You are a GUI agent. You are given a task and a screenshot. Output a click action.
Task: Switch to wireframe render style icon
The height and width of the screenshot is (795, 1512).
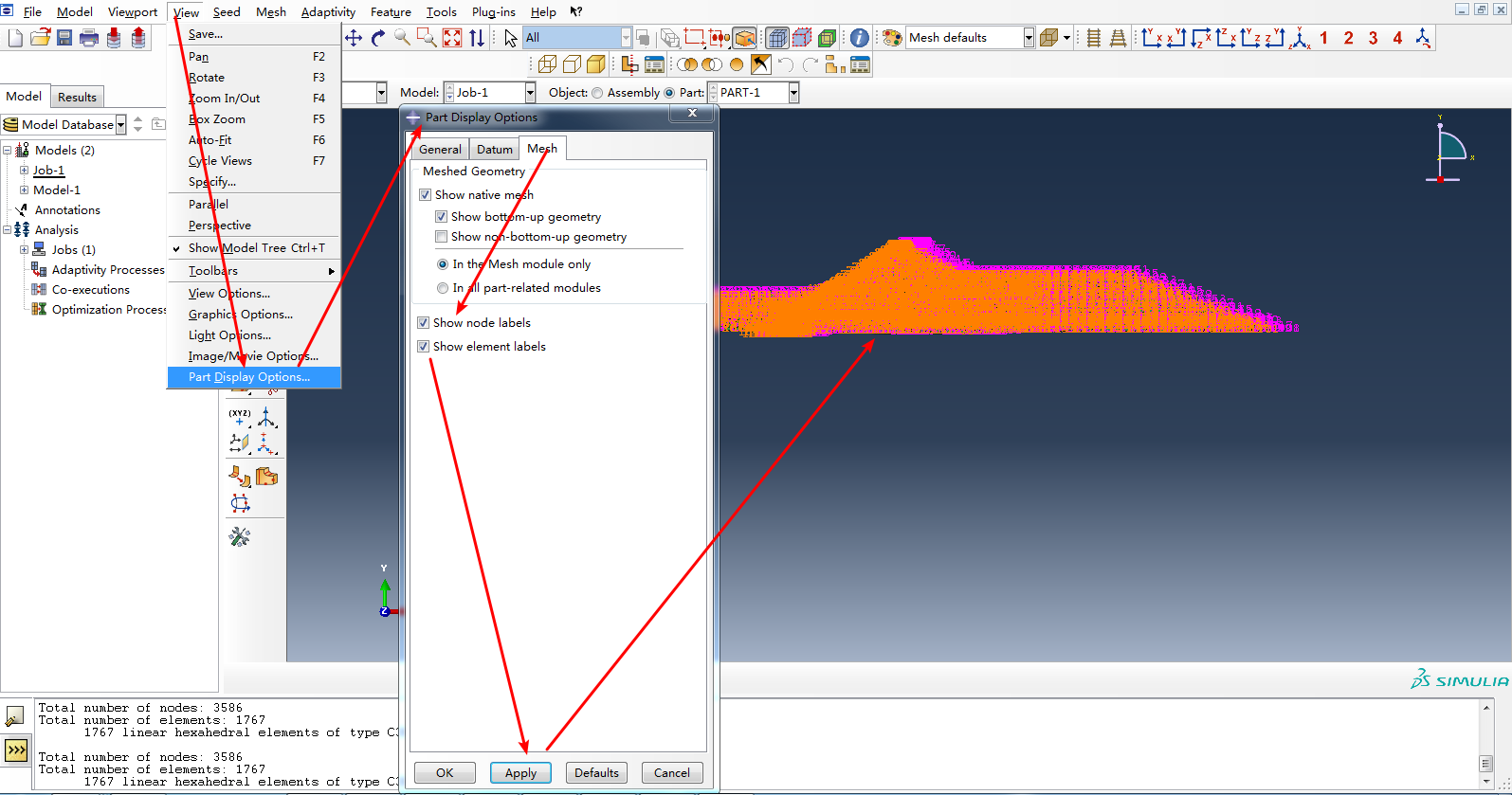547,64
